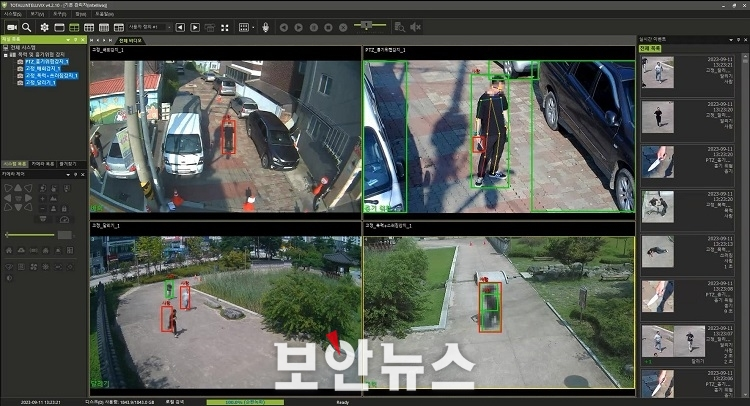This screenshot has height=406, width=750.
Task: Select 고정_배회감지_1 camera in tree
Action: click(x=43, y=69)
